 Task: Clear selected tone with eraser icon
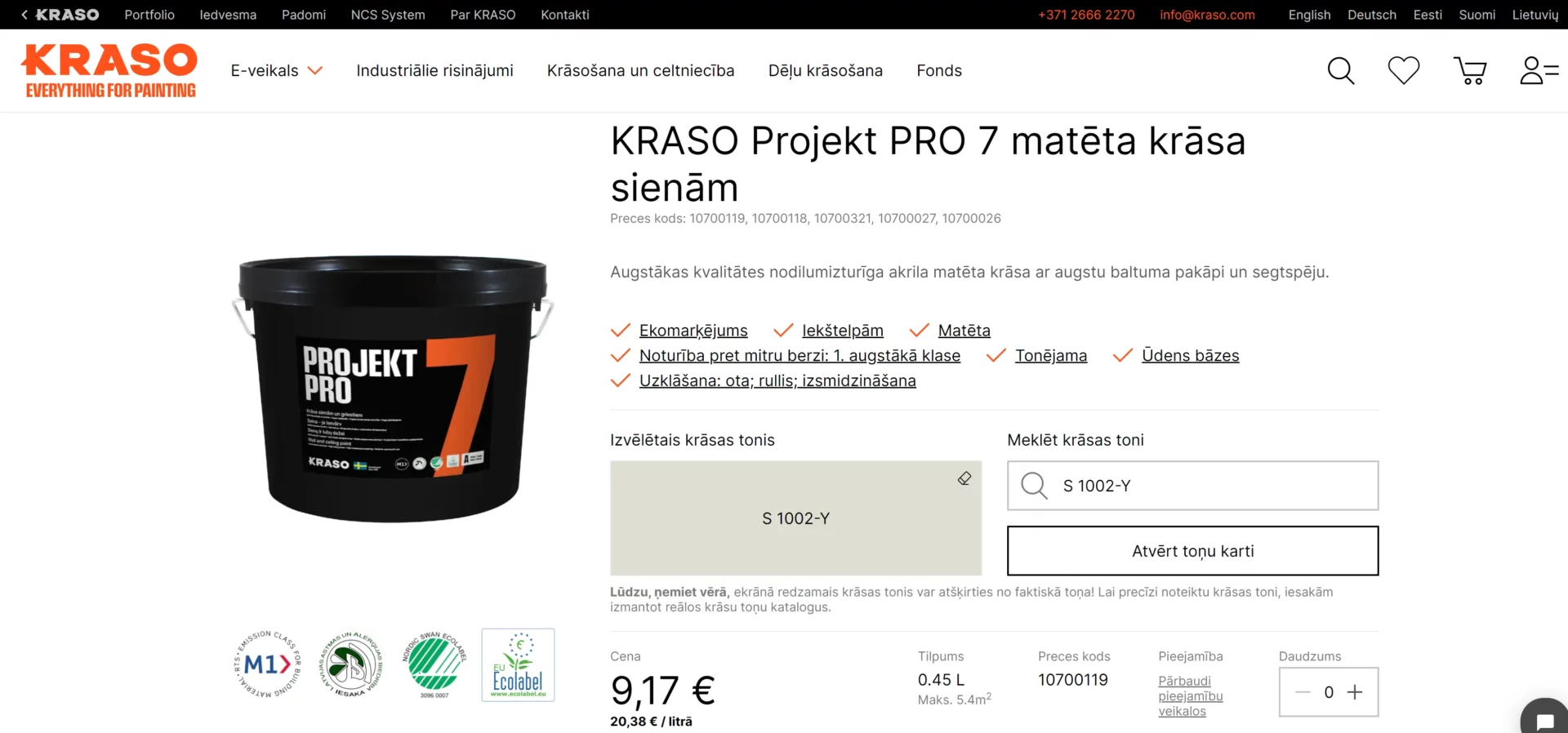coord(964,478)
